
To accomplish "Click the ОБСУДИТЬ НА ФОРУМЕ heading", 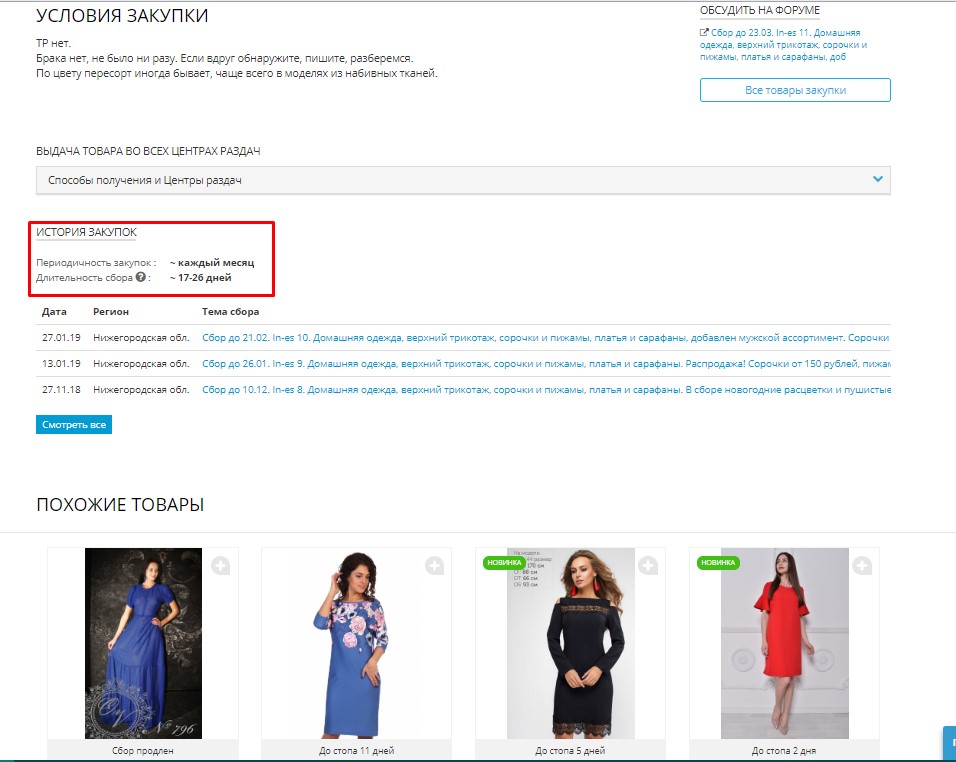I will coord(760,10).
